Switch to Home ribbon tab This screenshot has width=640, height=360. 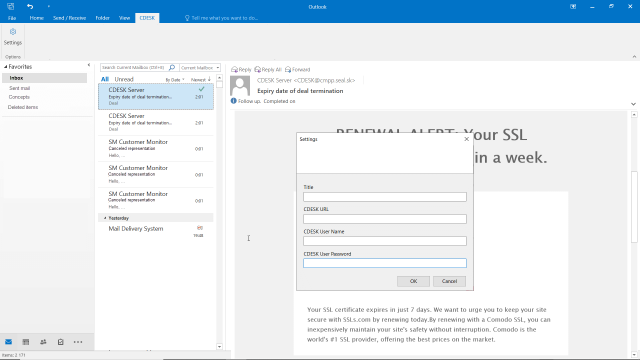click(37, 18)
